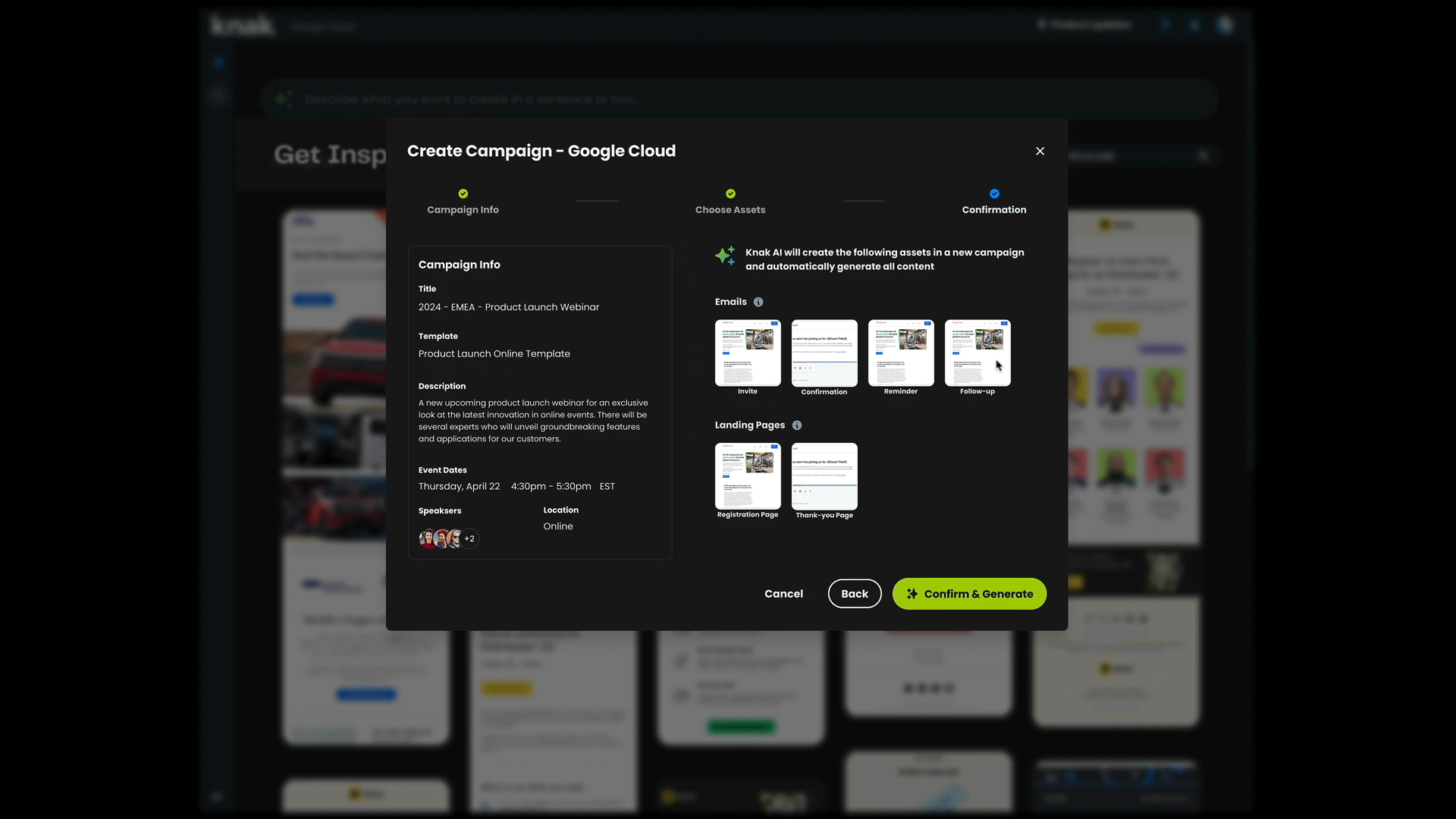This screenshot has height=819, width=1456.
Task: Click the 'Online' location value
Action: (x=558, y=526)
